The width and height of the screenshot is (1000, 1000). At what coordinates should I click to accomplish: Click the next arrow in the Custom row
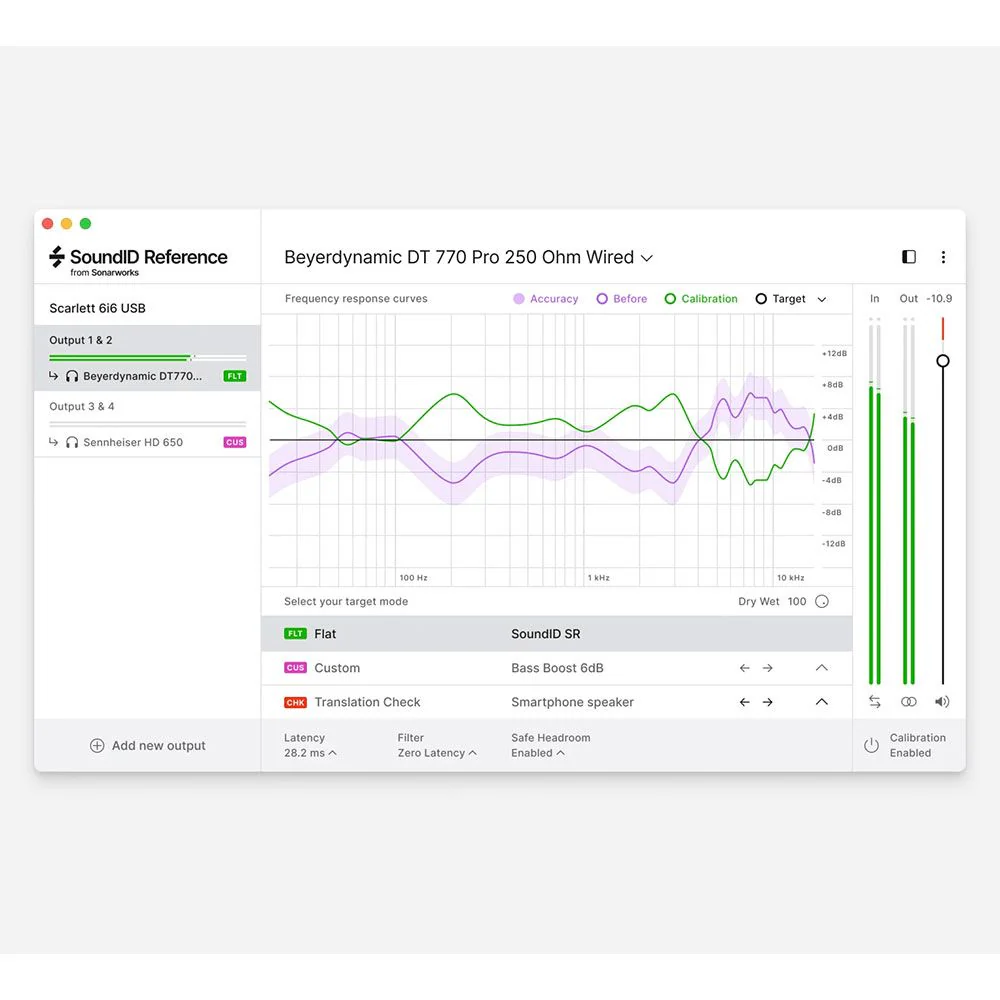click(768, 668)
